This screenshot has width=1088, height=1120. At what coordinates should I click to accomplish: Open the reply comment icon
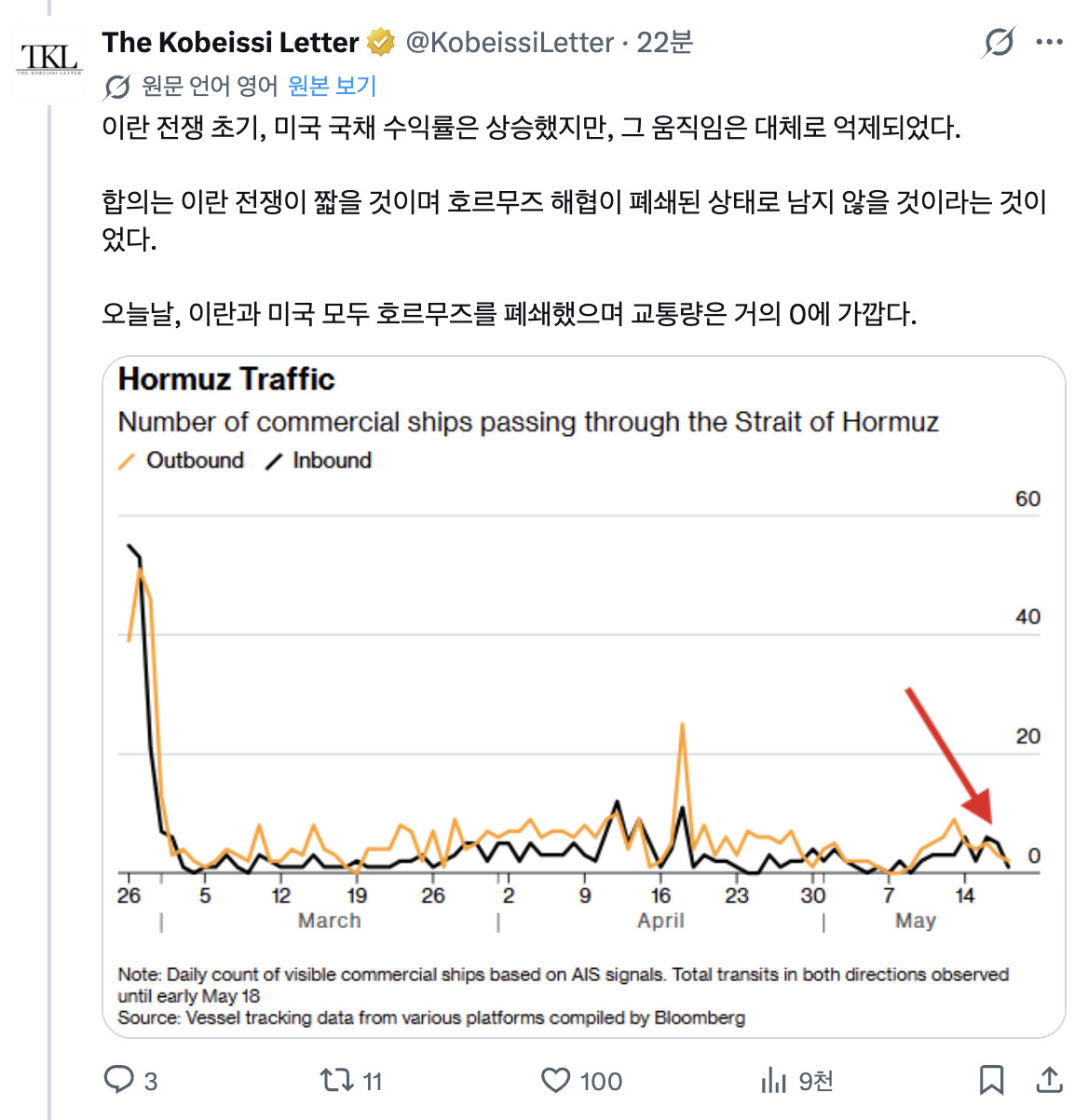[119, 1080]
